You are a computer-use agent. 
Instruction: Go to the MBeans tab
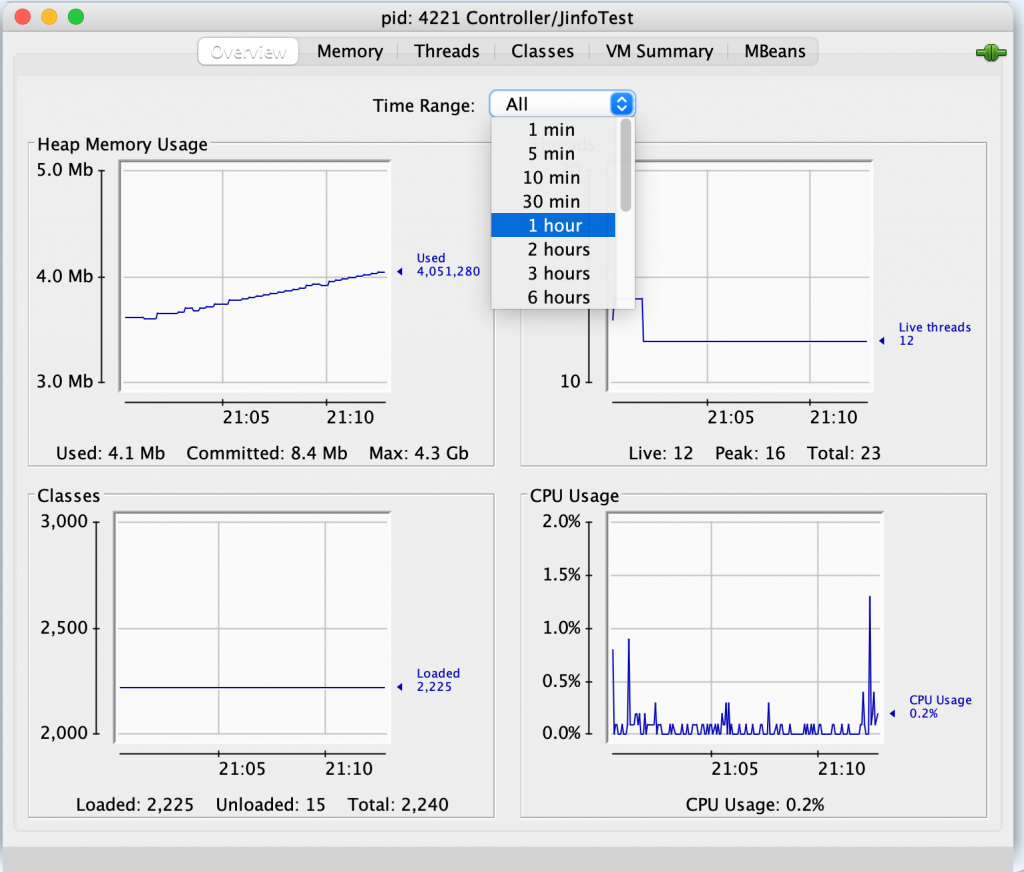(775, 52)
